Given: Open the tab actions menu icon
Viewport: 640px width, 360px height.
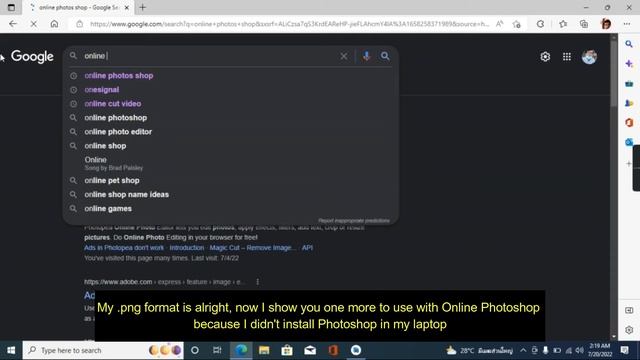Looking at the screenshot, I should (x=11, y=7).
